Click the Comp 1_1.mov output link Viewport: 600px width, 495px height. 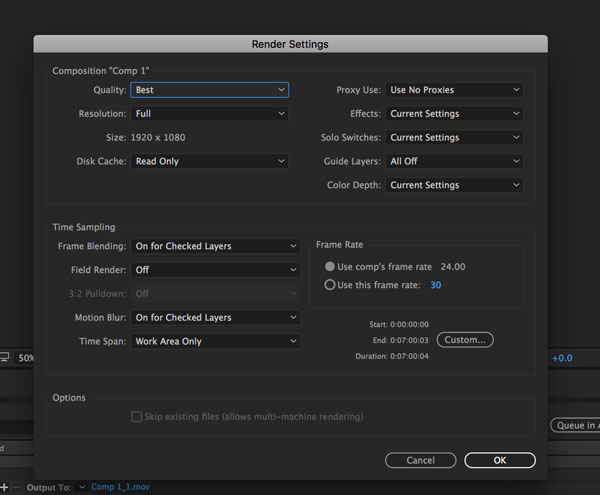[120, 487]
